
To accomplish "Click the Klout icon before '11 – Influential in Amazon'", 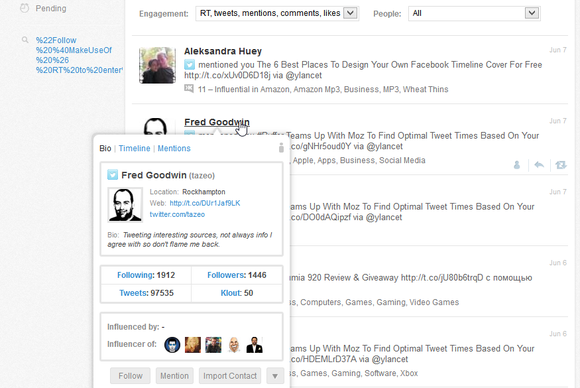I will (189, 89).
